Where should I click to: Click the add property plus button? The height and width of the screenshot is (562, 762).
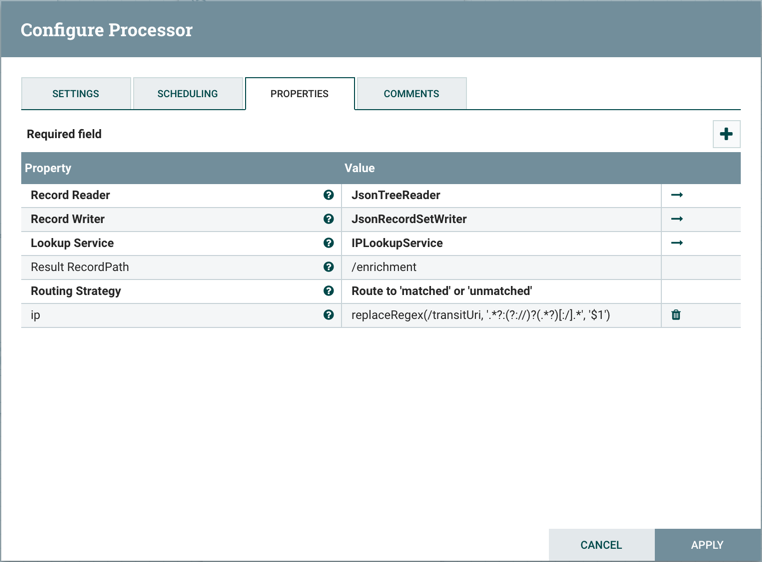[x=726, y=134]
